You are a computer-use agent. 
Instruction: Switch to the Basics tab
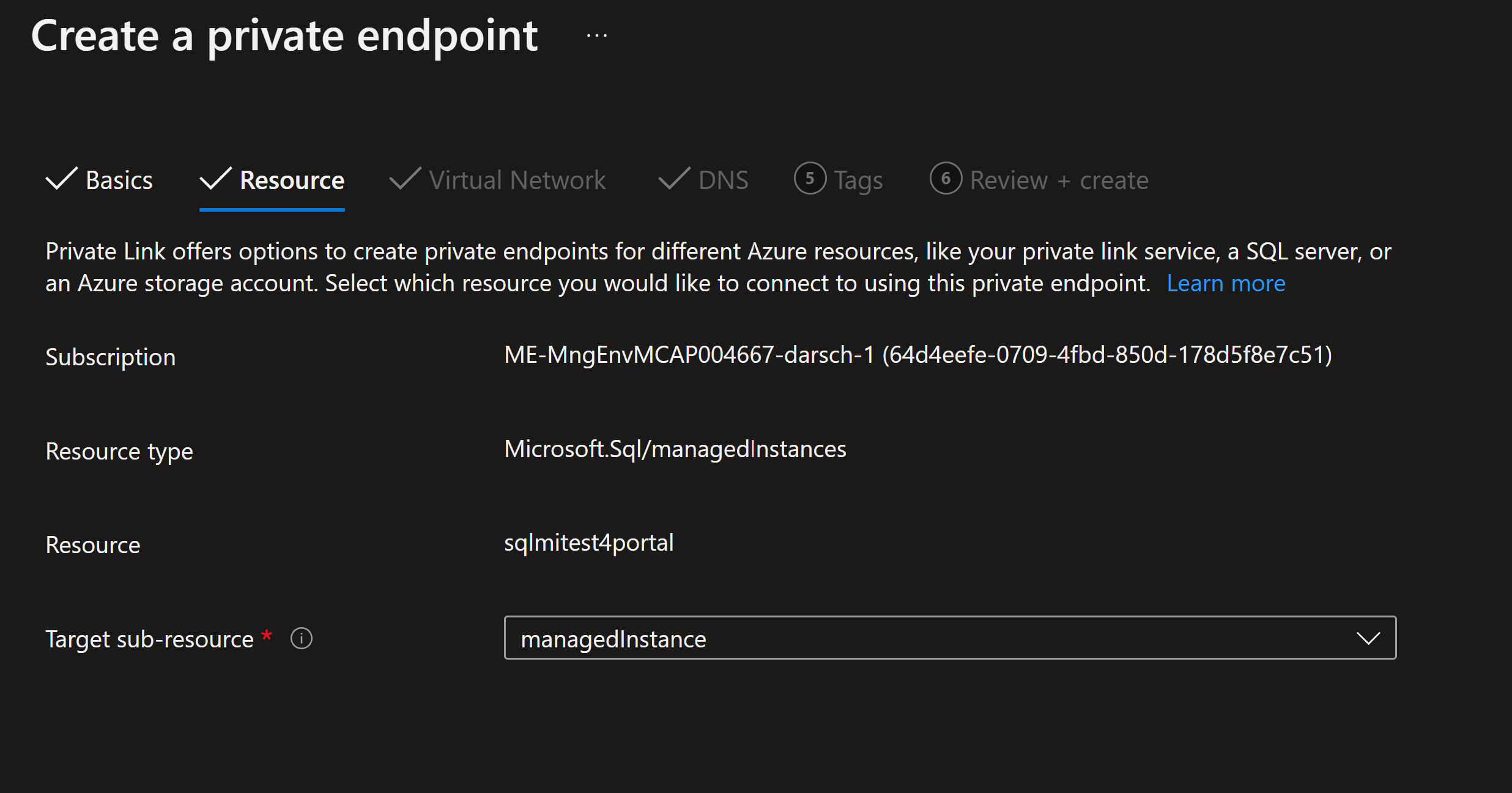click(119, 181)
